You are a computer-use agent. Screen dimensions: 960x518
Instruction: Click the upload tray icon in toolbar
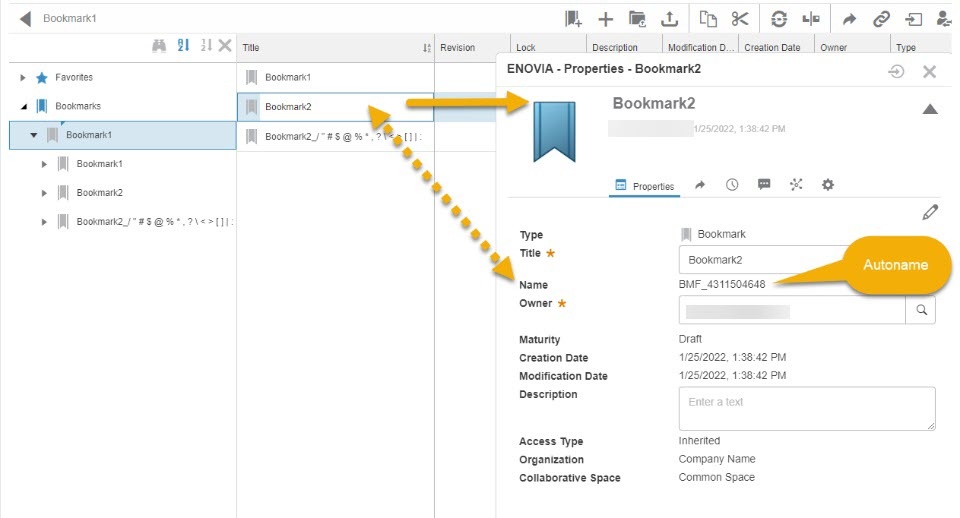(x=670, y=19)
